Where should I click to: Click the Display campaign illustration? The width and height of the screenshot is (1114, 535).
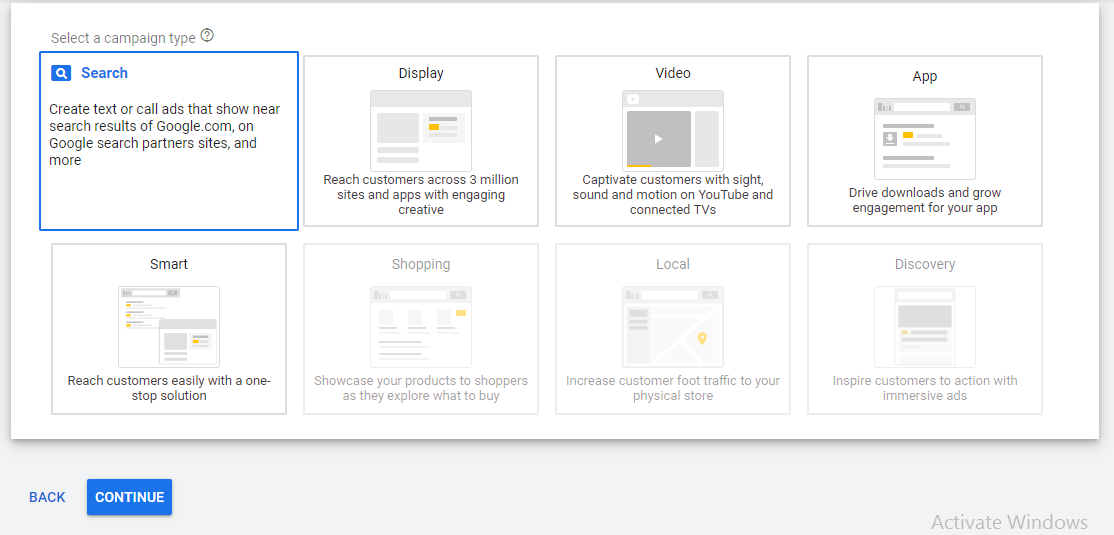[421, 131]
